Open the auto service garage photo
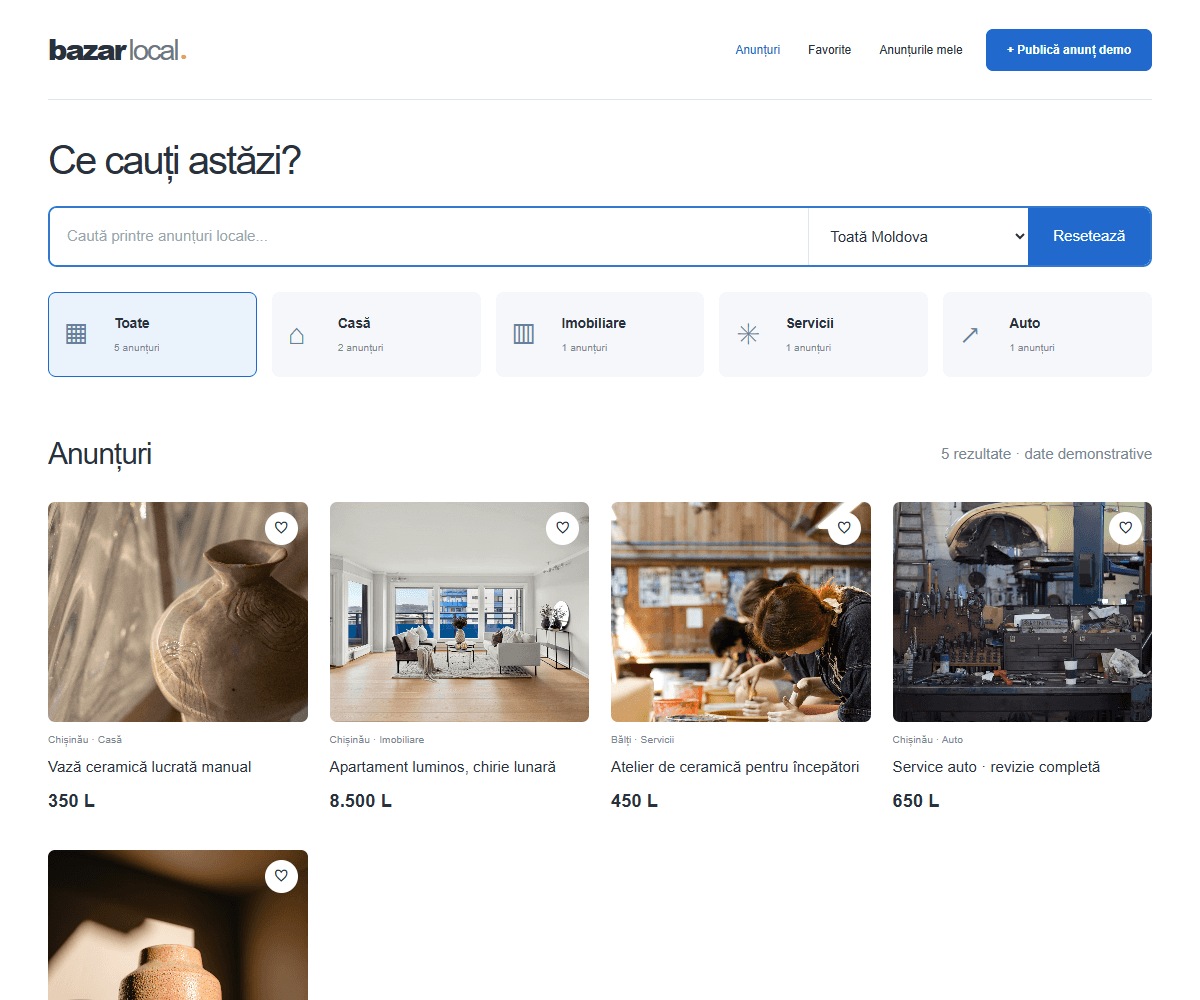Image resolution: width=1200 pixels, height=1000 pixels. (1022, 612)
